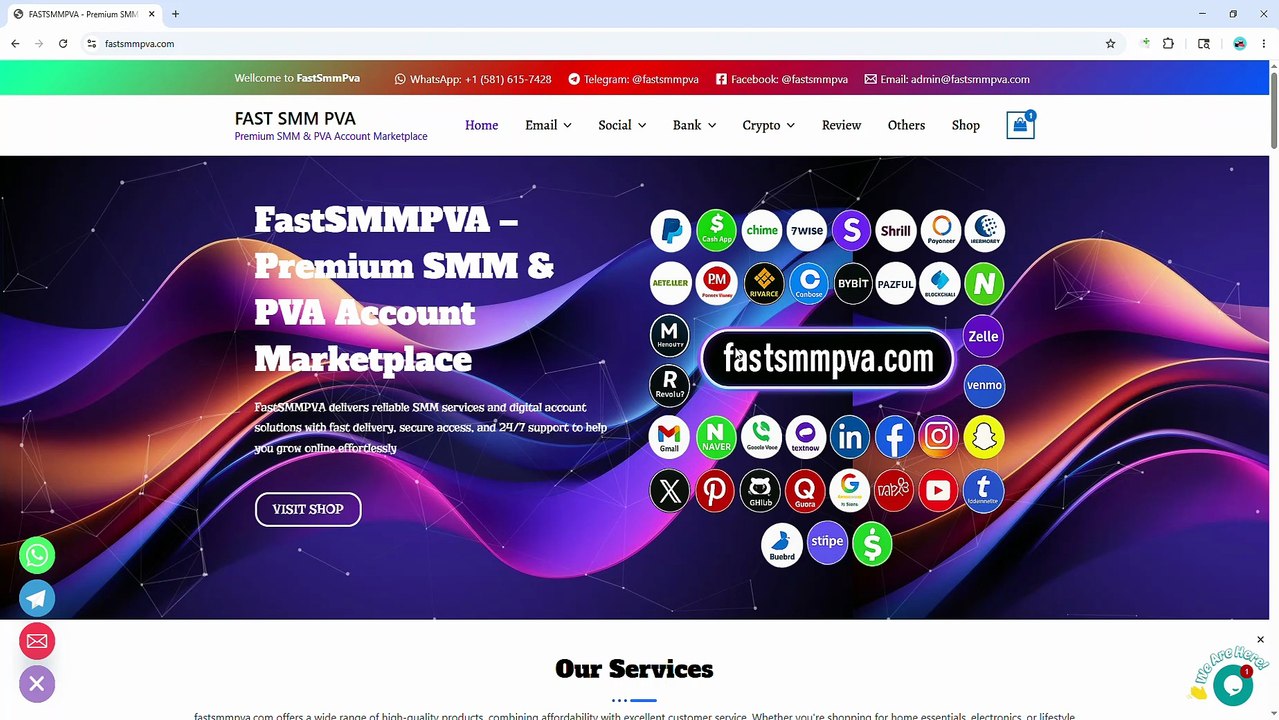The height and width of the screenshot is (720, 1279).
Task: Close the FASTSMMPVA browser tab
Action: [x=153, y=14]
